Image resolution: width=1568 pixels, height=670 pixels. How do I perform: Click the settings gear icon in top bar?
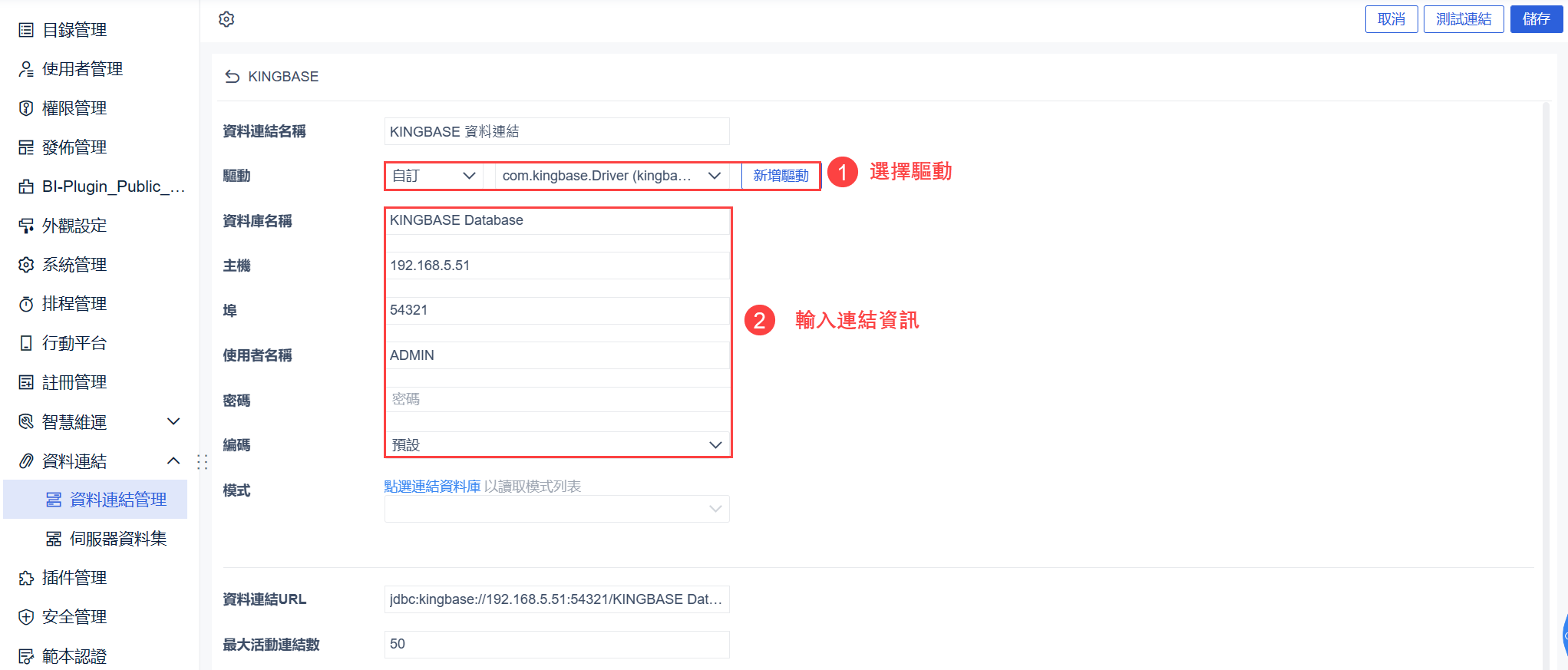tap(226, 19)
